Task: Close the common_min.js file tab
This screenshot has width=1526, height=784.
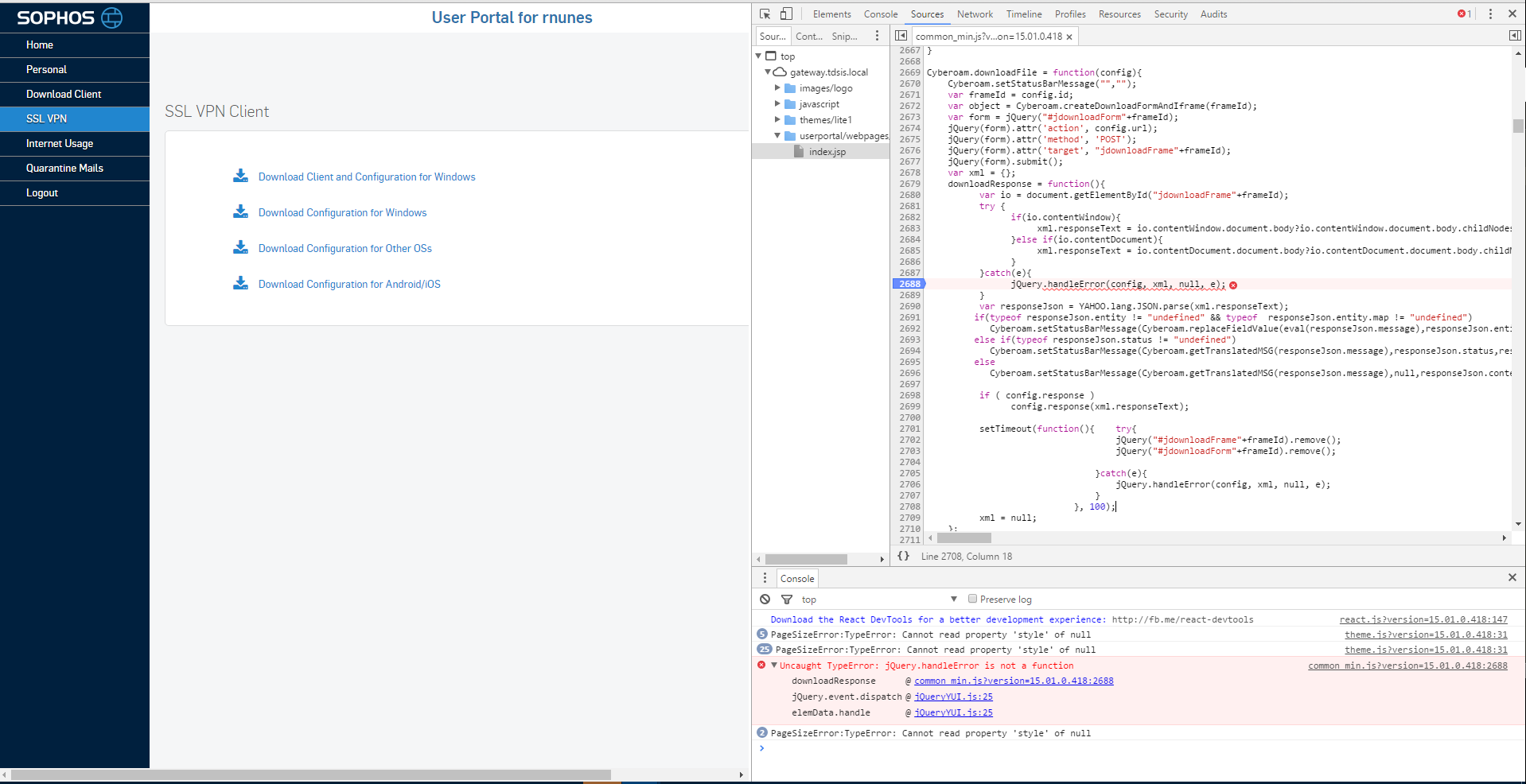Action: pyautogui.click(x=1069, y=37)
